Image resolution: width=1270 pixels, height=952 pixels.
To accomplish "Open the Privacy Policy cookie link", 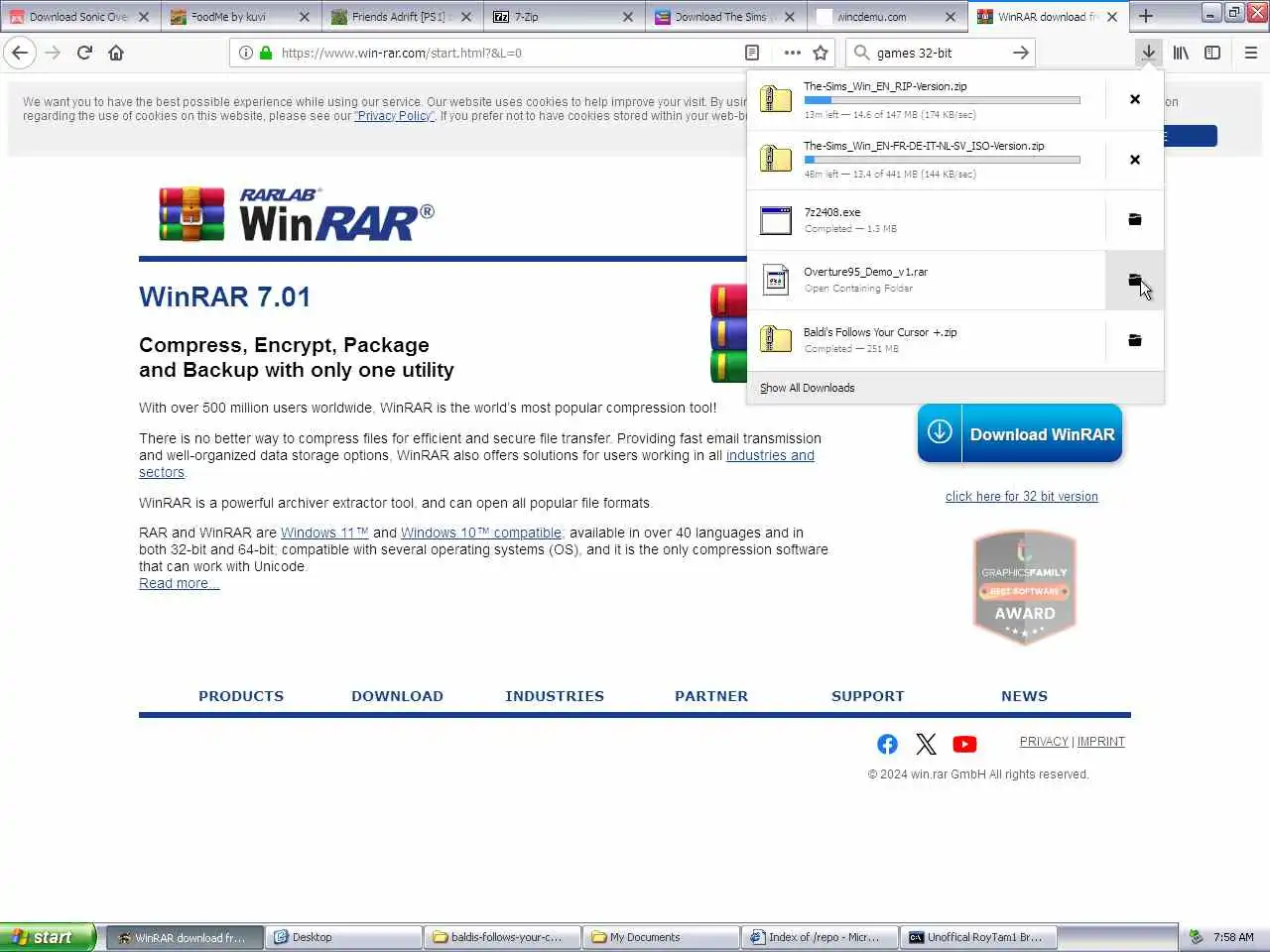I will point(394,116).
